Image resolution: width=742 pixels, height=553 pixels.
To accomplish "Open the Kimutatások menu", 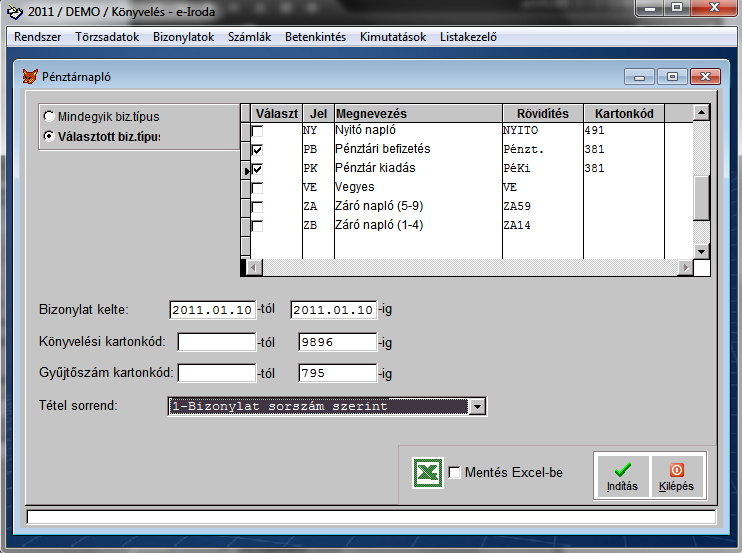I will [393, 37].
